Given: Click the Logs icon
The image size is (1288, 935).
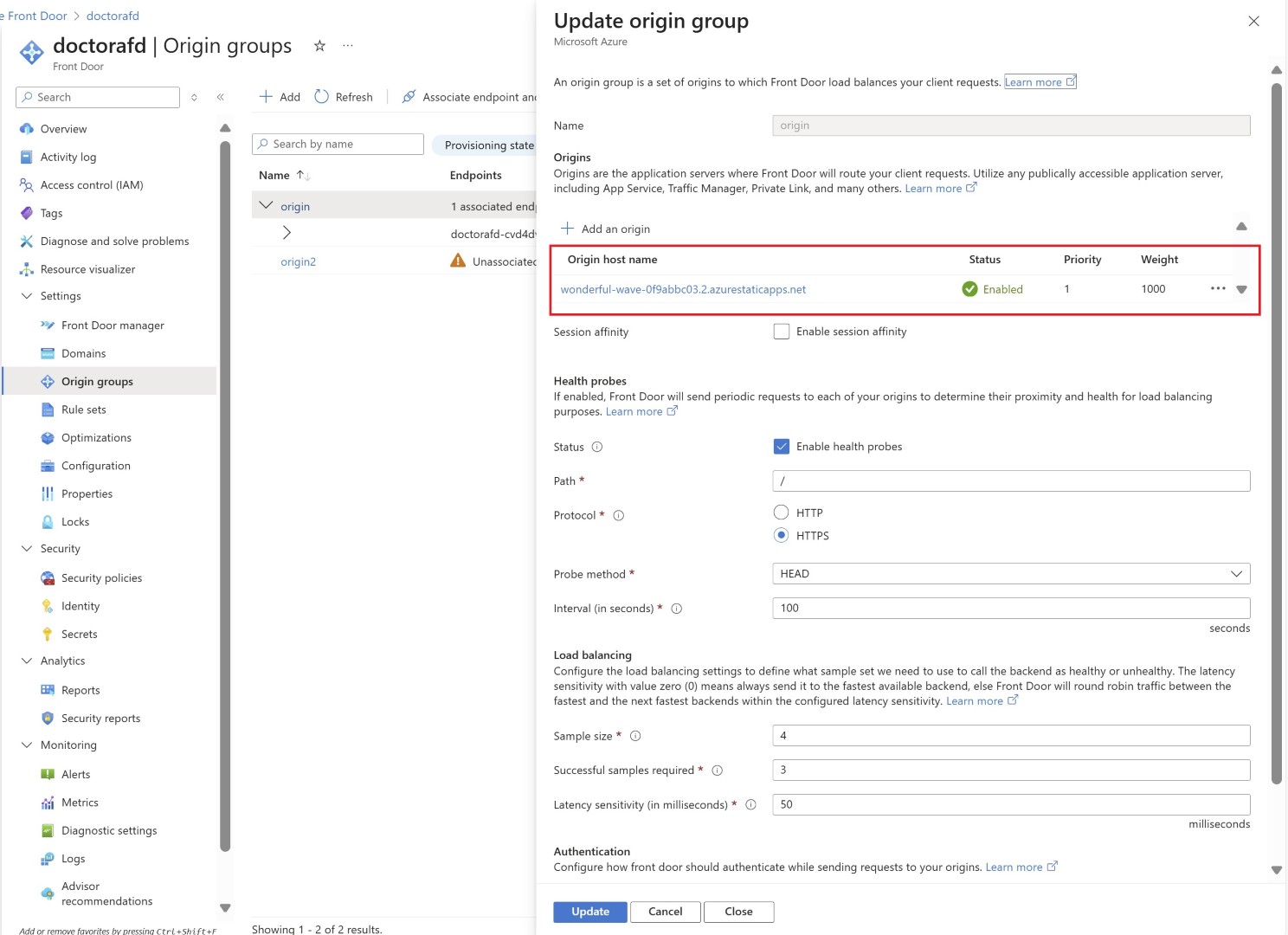Looking at the screenshot, I should pos(48,859).
